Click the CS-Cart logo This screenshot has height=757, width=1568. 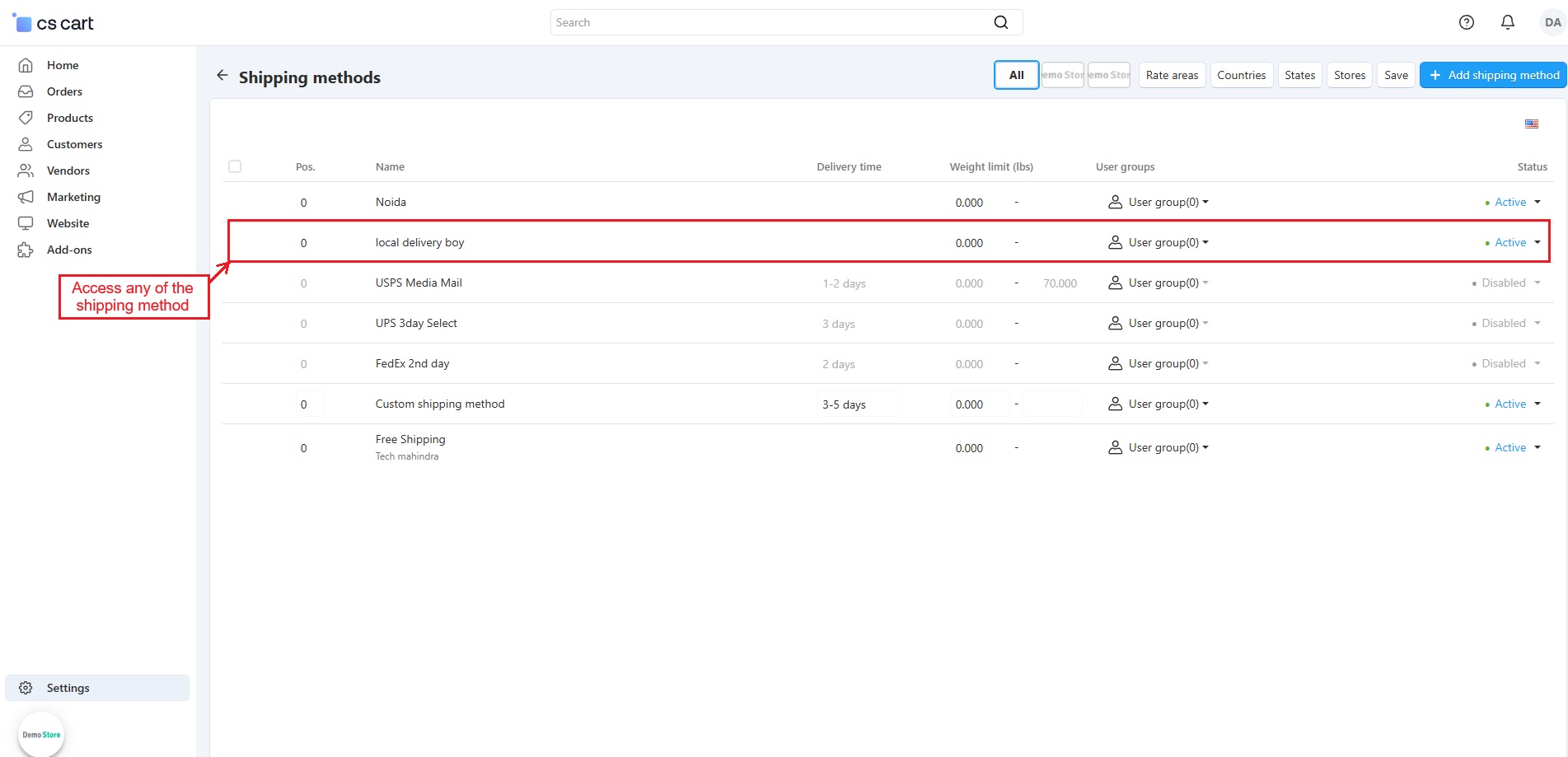click(x=54, y=23)
